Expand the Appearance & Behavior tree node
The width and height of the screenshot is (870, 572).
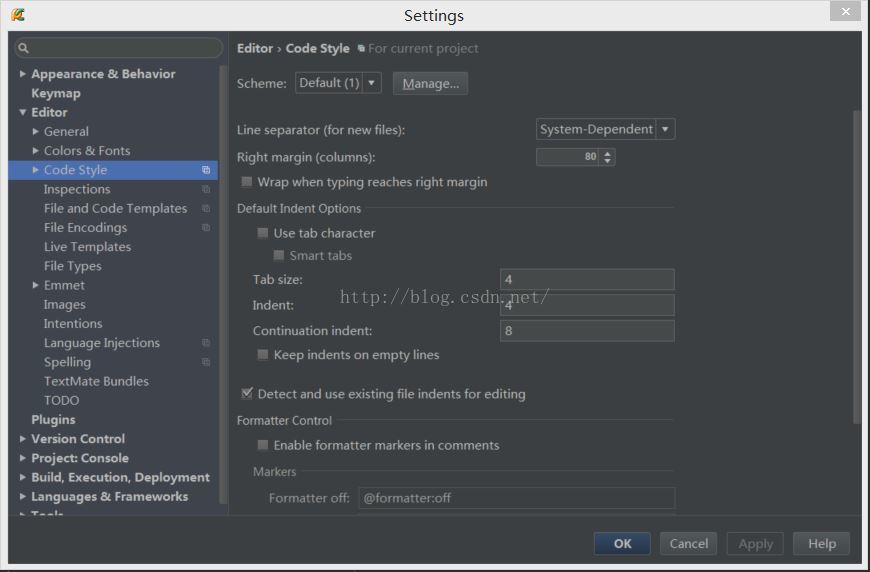[x=23, y=74]
